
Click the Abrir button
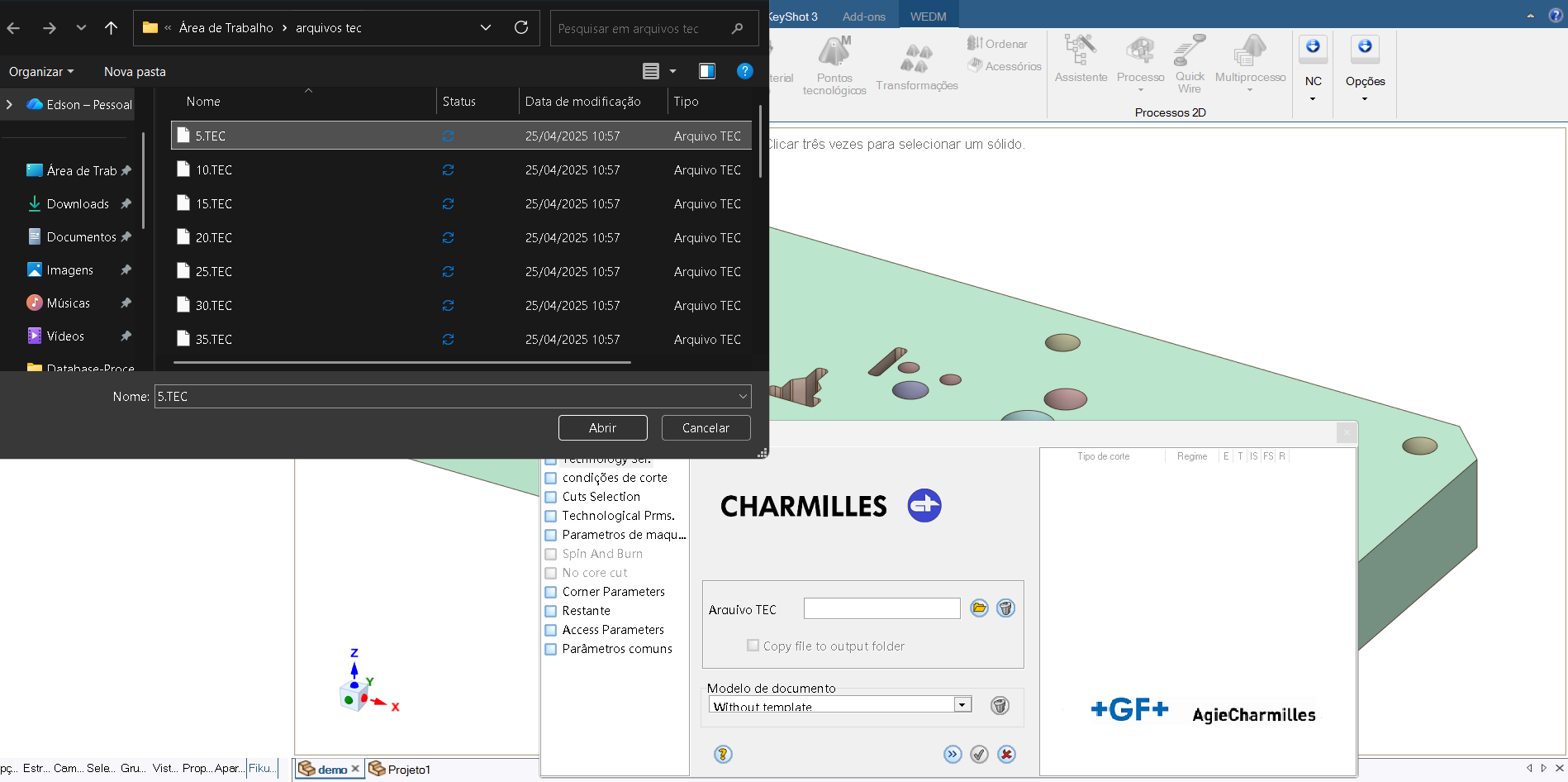(x=602, y=428)
